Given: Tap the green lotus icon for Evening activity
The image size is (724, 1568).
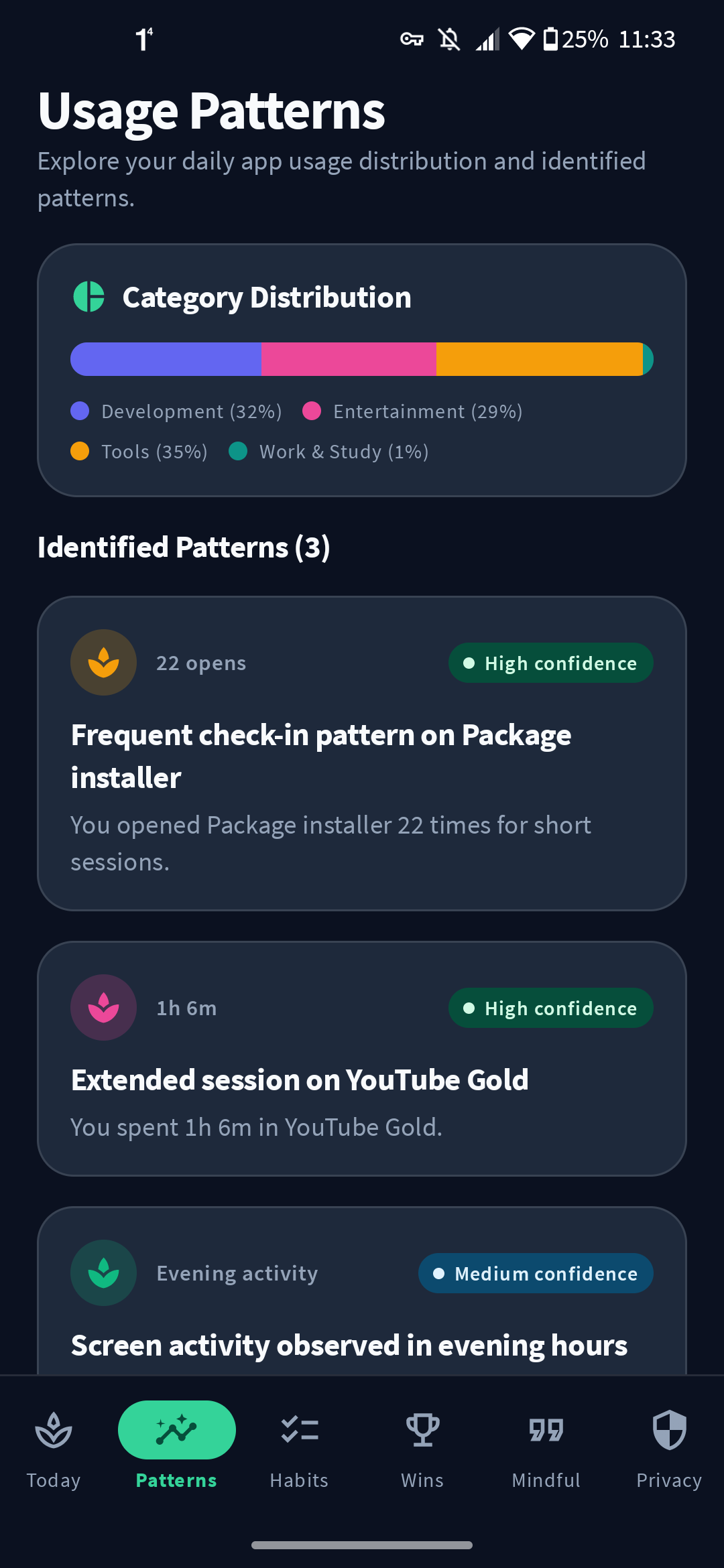Looking at the screenshot, I should (103, 1273).
